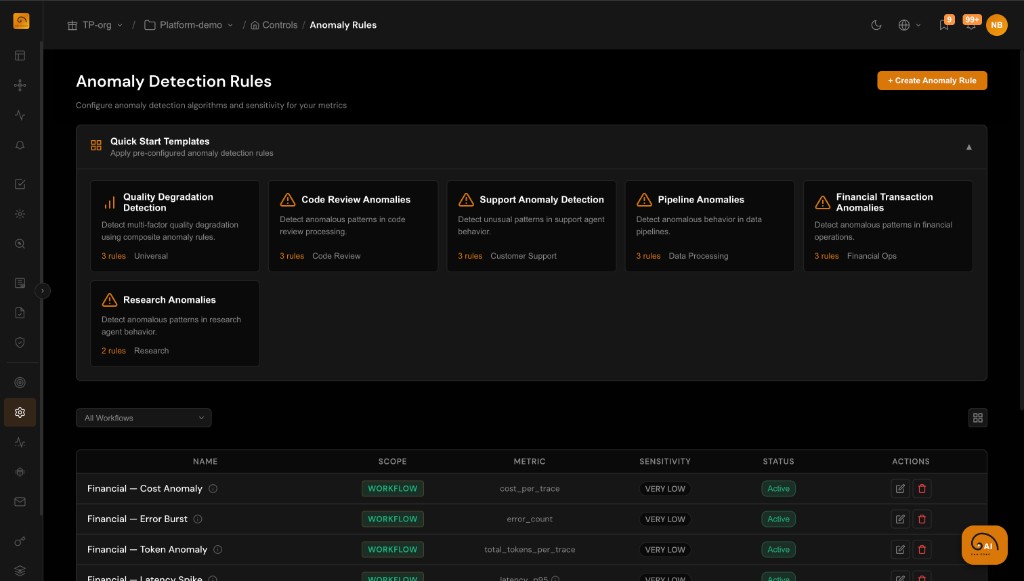Open search from the left sidebar
Screen dimensions: 1024x581
point(19,243)
